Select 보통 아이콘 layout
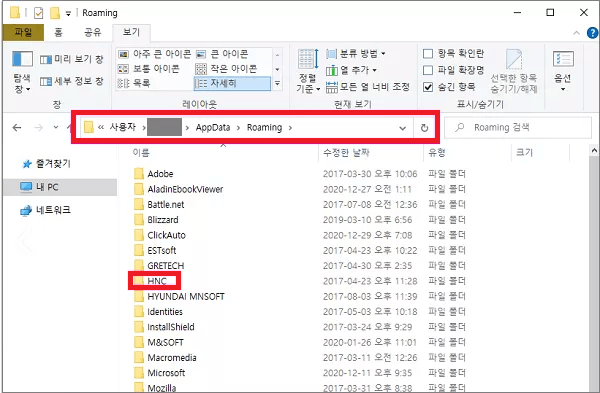The width and height of the screenshot is (600, 393). click(148, 68)
